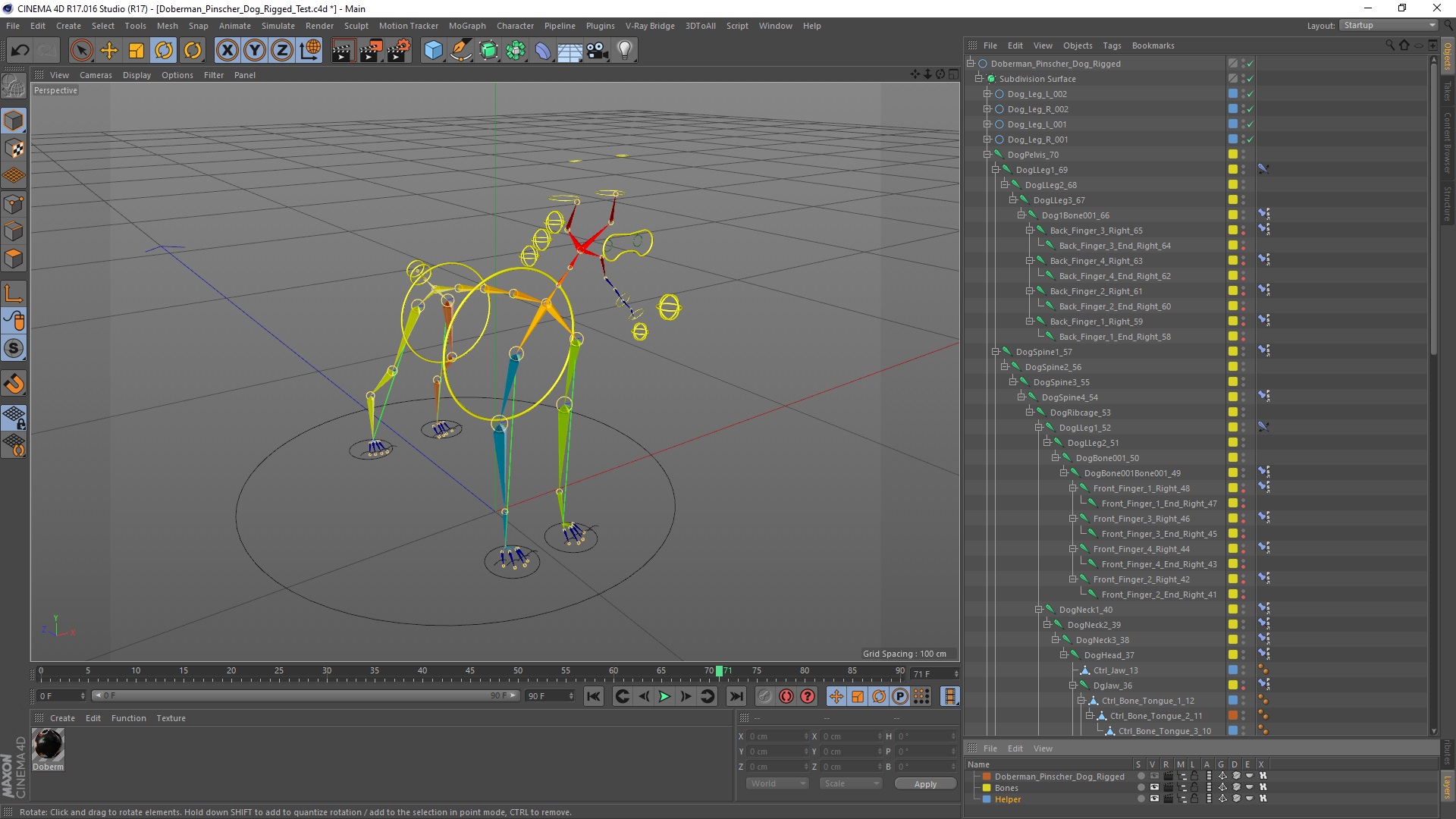Select the Polygons mode icon
The height and width of the screenshot is (819, 1456).
14,259
